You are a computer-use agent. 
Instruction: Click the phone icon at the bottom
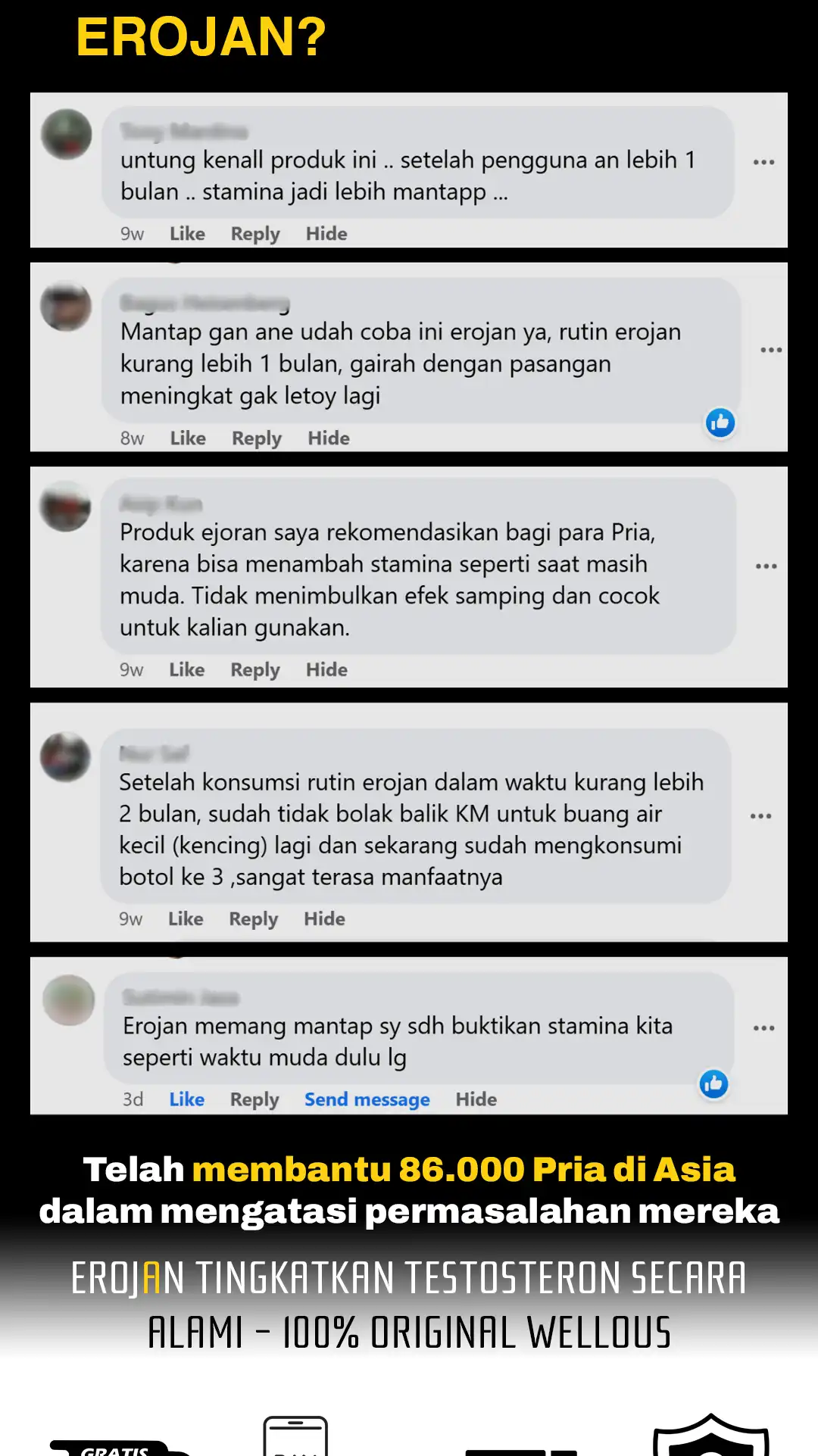tap(295, 1436)
